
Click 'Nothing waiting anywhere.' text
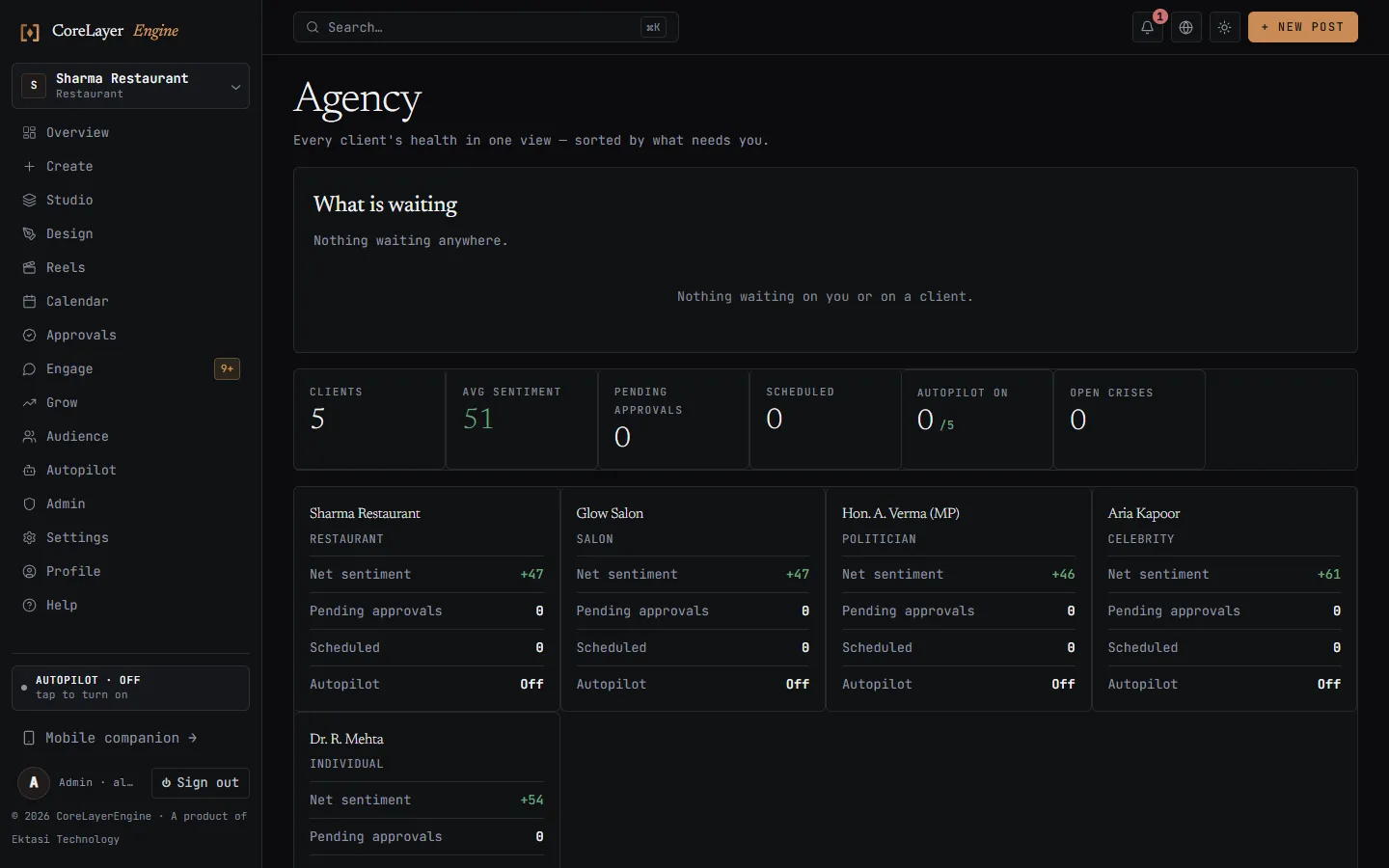pos(410,240)
